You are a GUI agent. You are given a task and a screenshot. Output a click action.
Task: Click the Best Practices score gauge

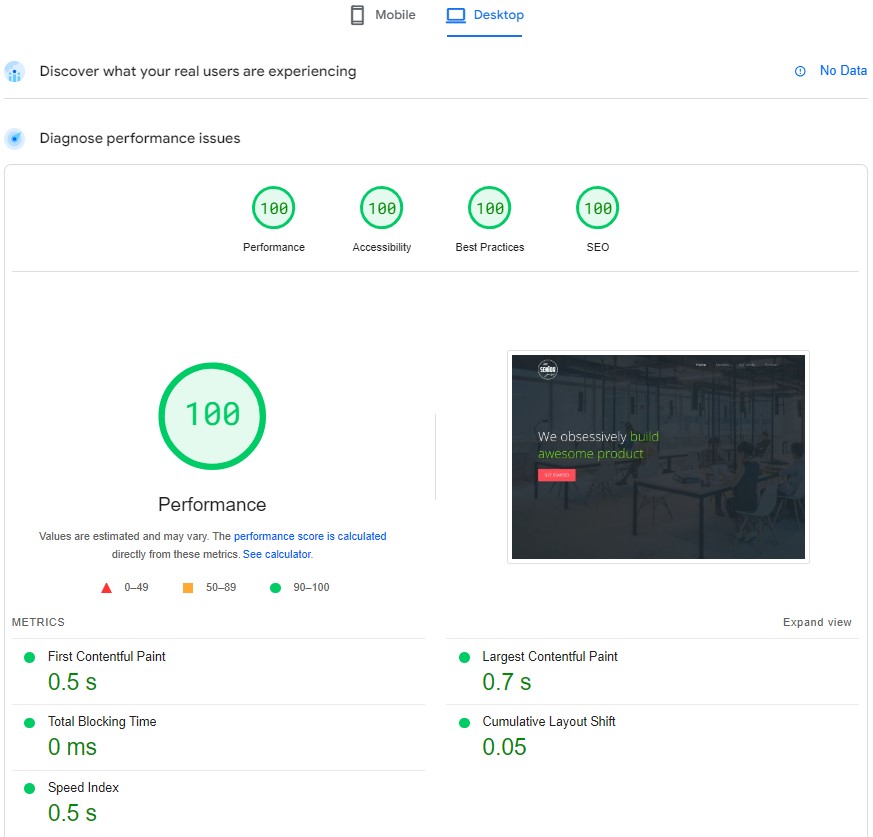click(489, 208)
